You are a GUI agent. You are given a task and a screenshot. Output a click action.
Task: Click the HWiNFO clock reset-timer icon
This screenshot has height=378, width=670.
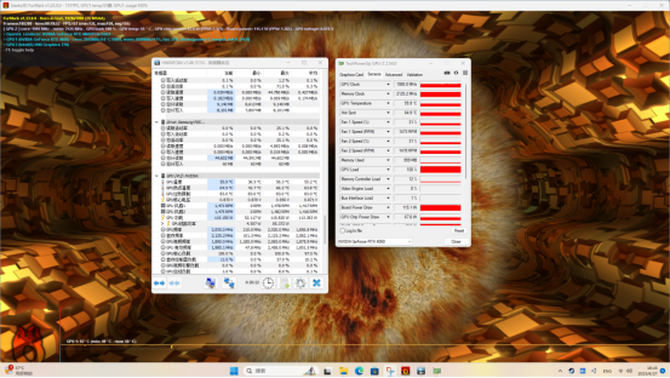[x=268, y=283]
